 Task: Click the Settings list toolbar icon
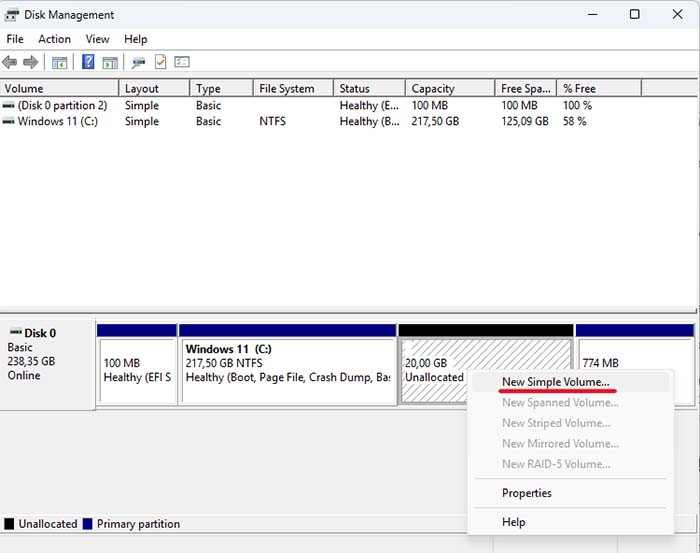coord(182,62)
